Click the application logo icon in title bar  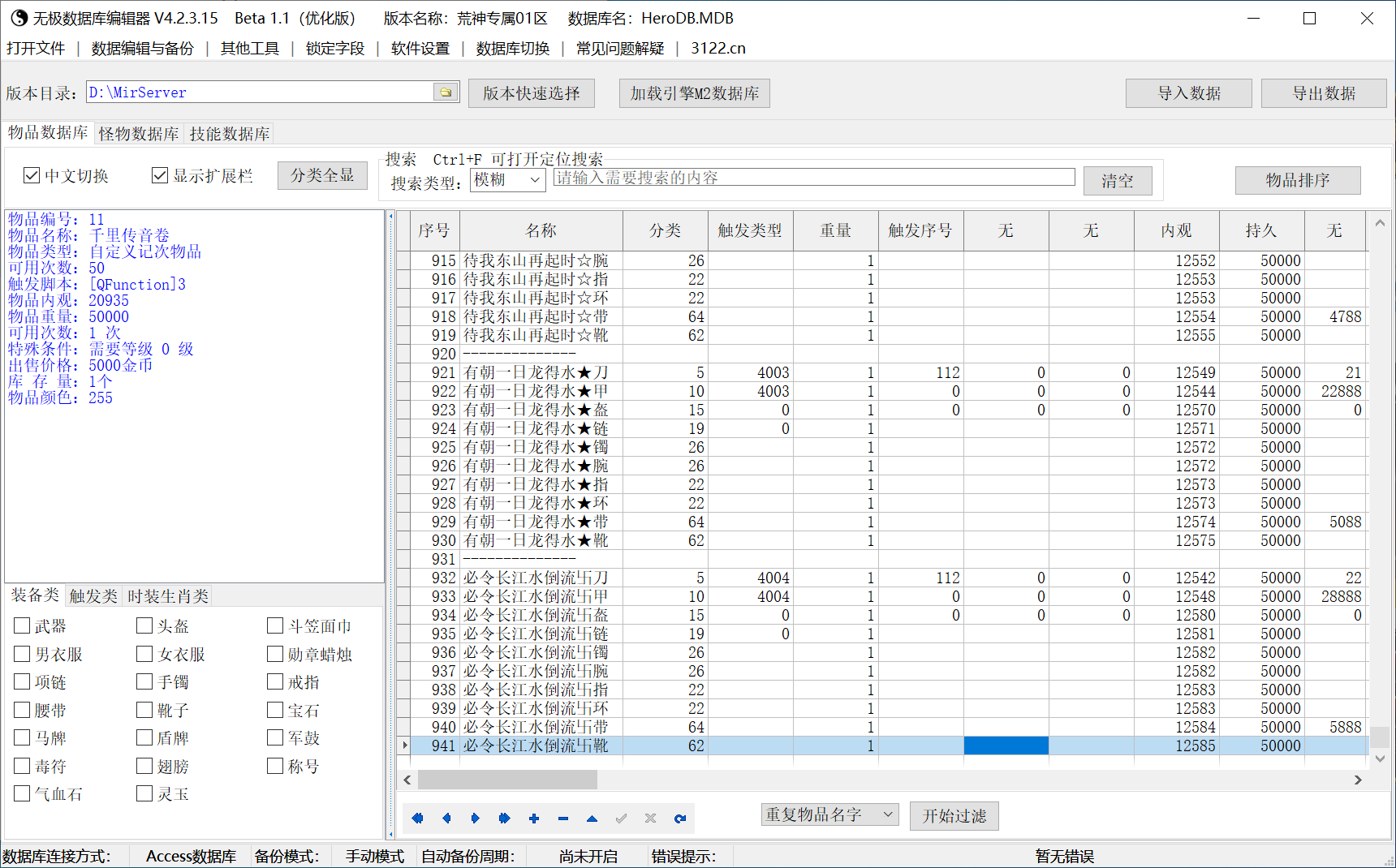19,18
